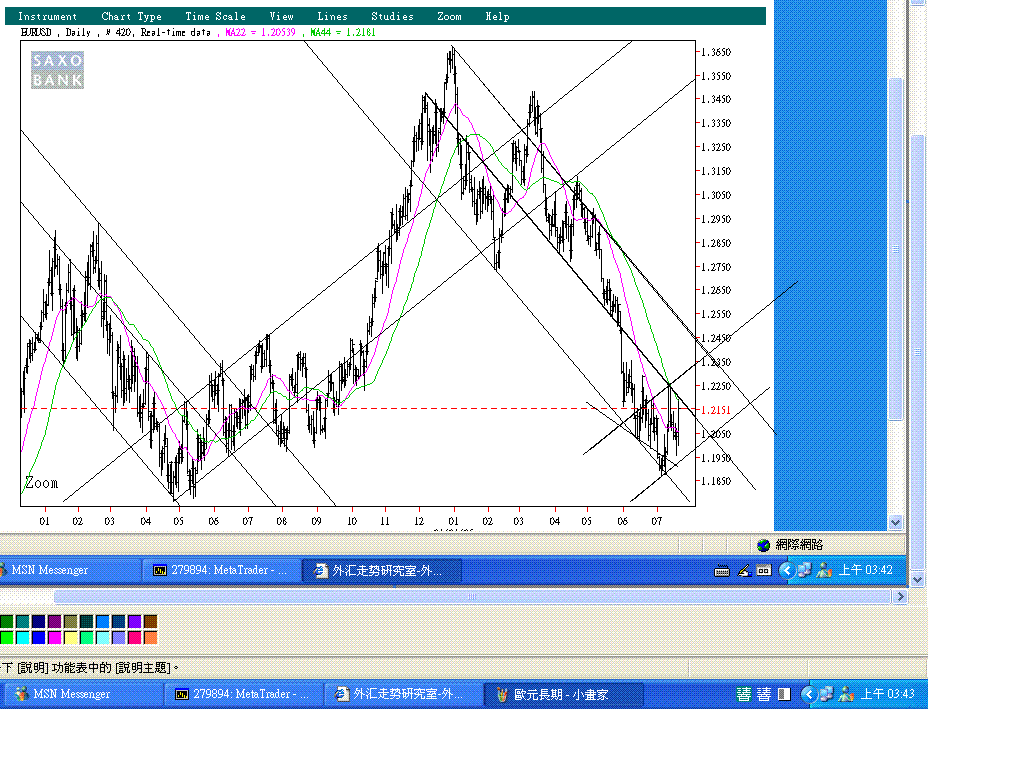Screen dimensions: 1024x768
Task: Open 外汇走势研究室 button in the 03:42 taskbar
Action: 382,570
